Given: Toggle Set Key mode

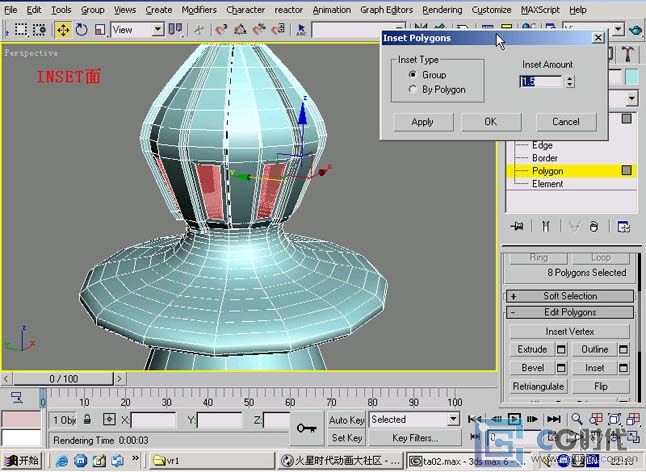Looking at the screenshot, I should (x=346, y=437).
